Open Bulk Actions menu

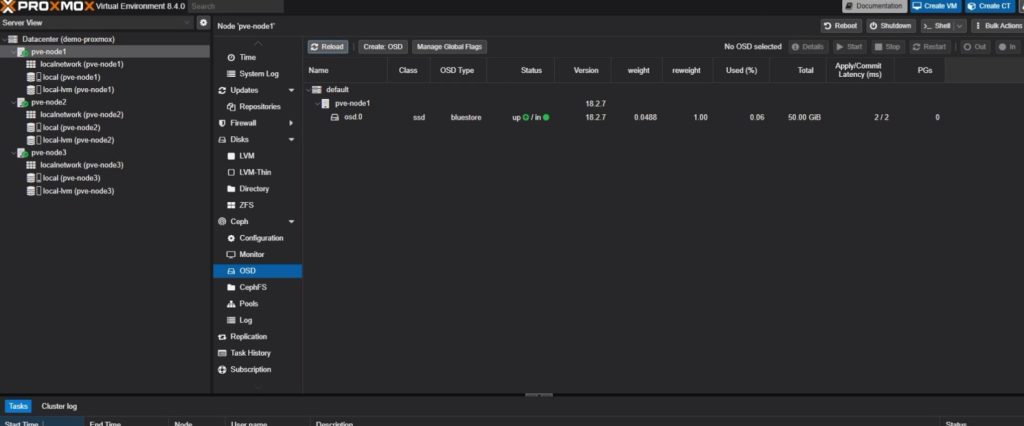999,26
